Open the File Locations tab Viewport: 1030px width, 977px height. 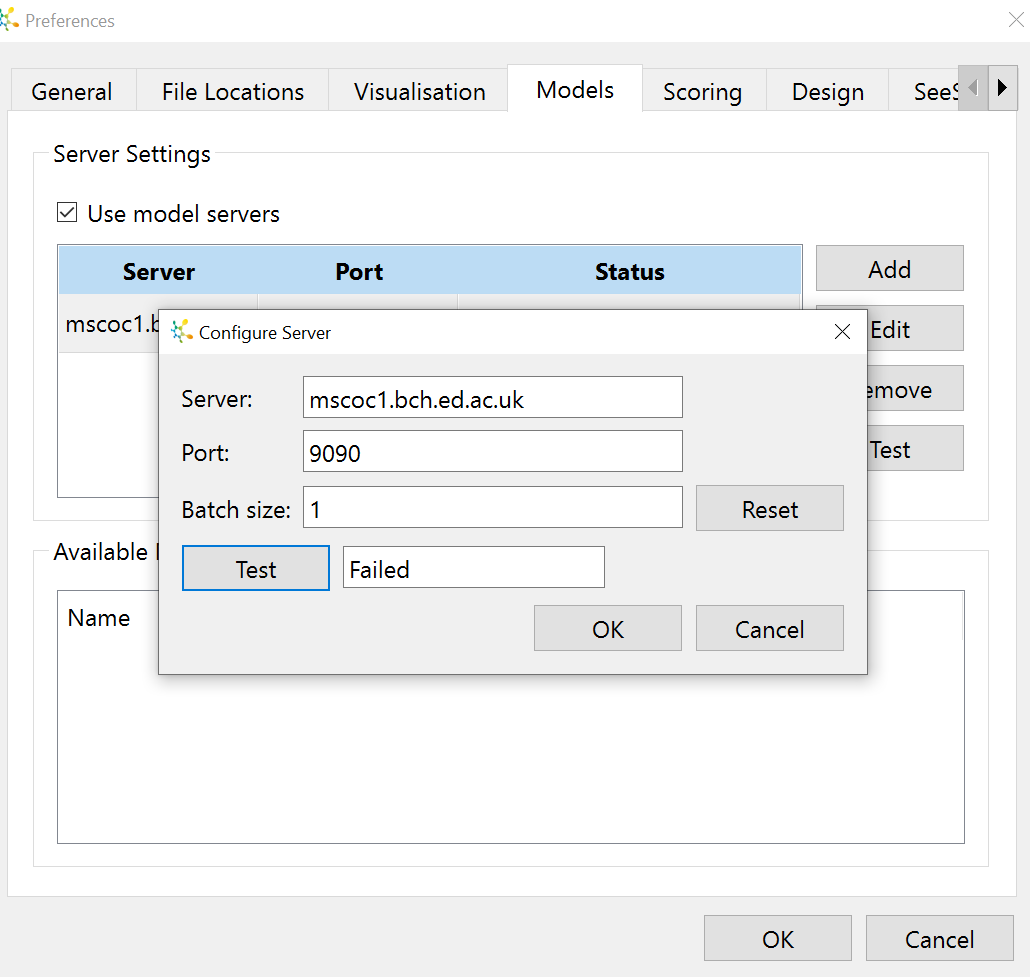[x=233, y=92]
